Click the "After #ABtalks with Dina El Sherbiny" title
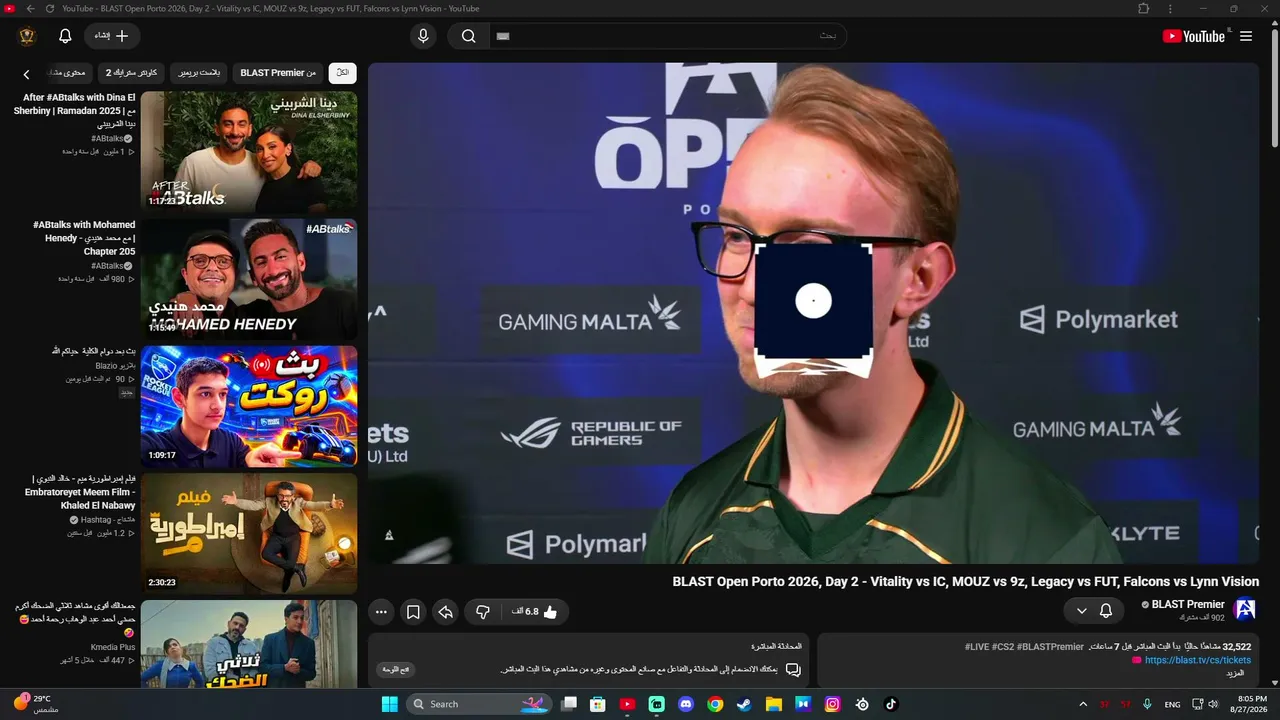The height and width of the screenshot is (720, 1280). 75,111
